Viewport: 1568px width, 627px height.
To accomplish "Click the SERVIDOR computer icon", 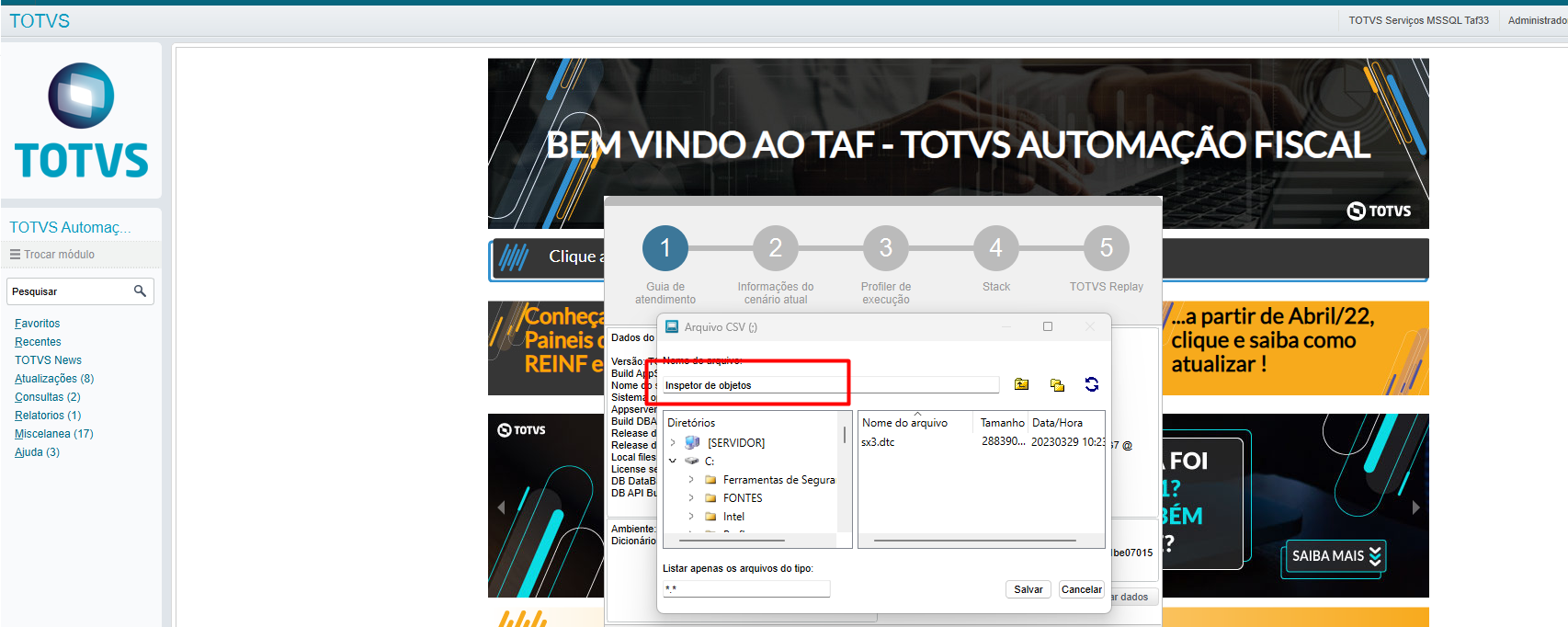I will point(692,442).
